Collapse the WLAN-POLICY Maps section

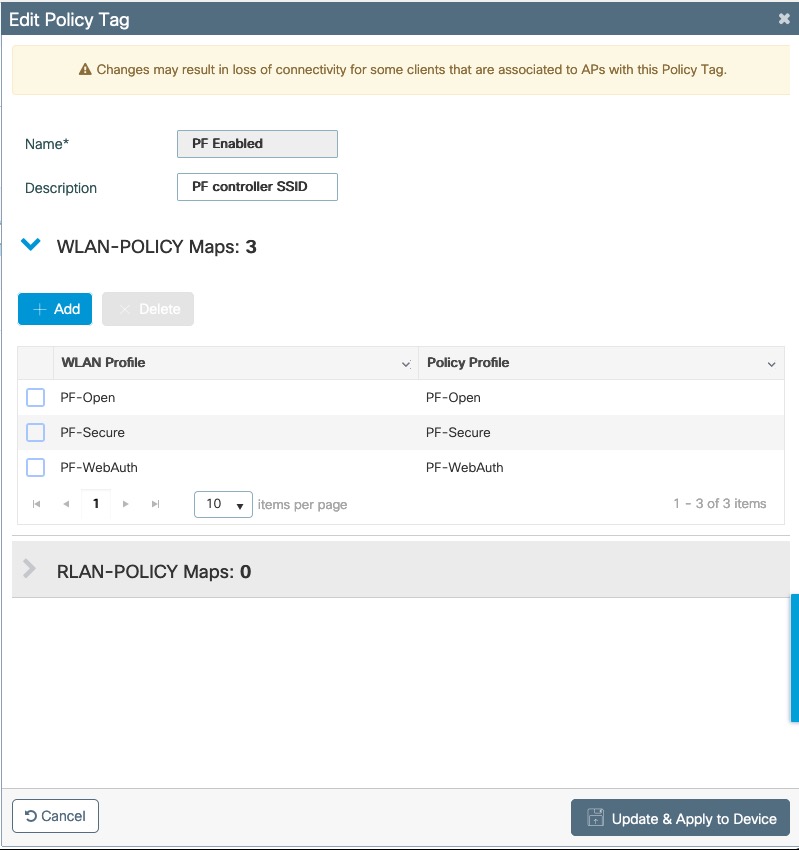click(x=30, y=244)
